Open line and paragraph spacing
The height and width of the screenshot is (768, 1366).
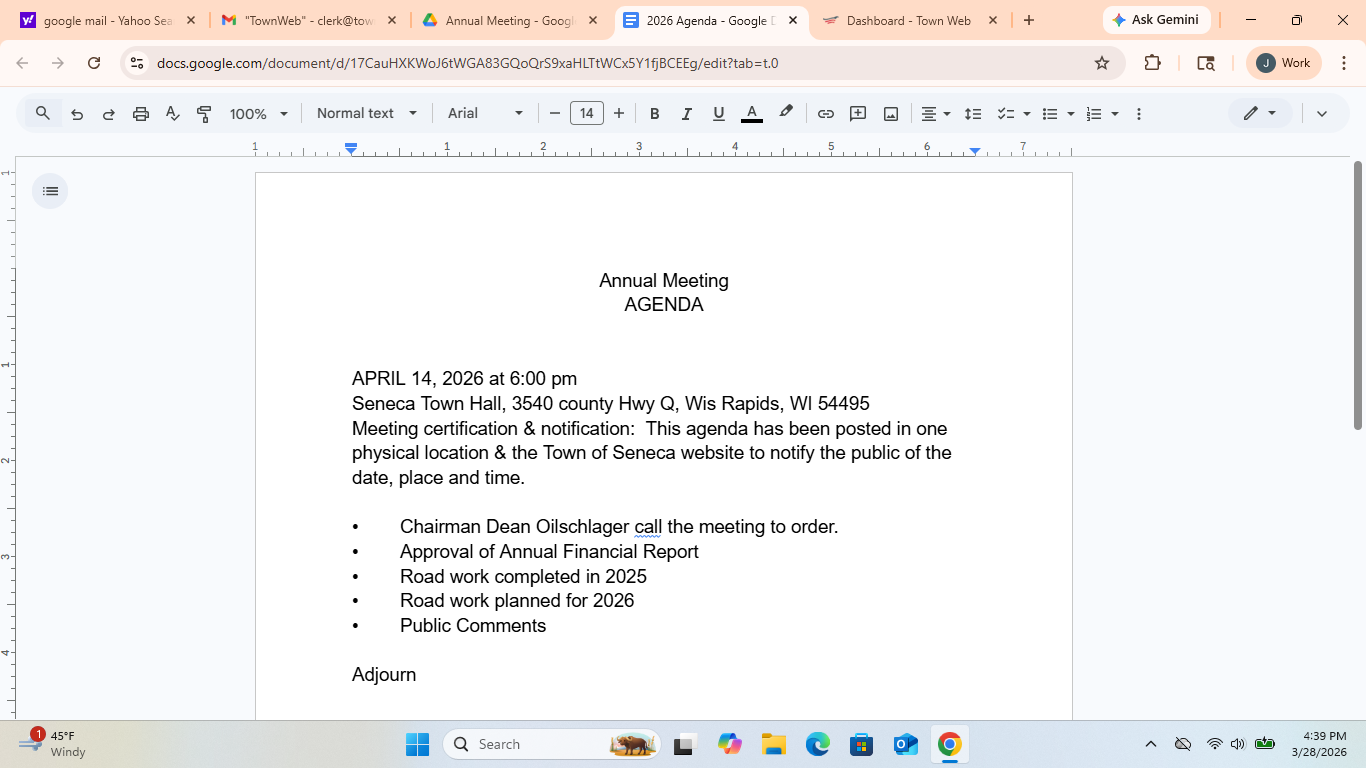click(973, 114)
